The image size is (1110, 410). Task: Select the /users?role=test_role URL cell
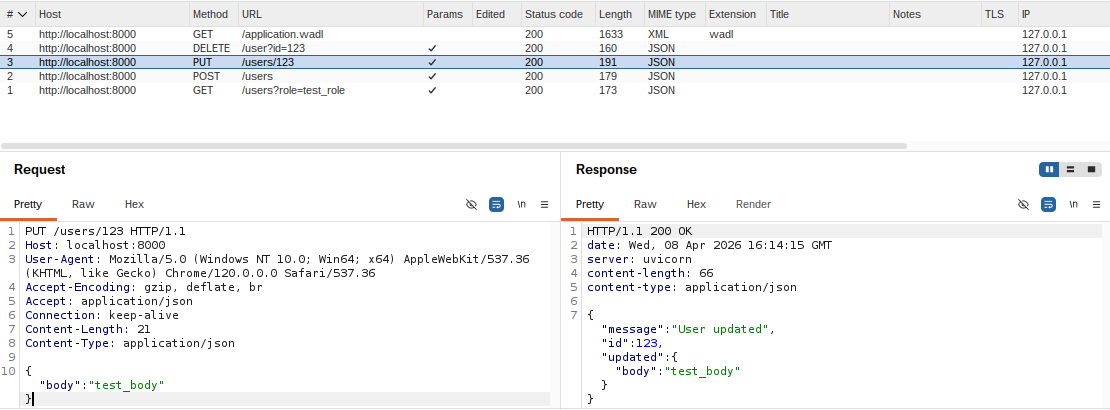pyautogui.click(x=293, y=91)
